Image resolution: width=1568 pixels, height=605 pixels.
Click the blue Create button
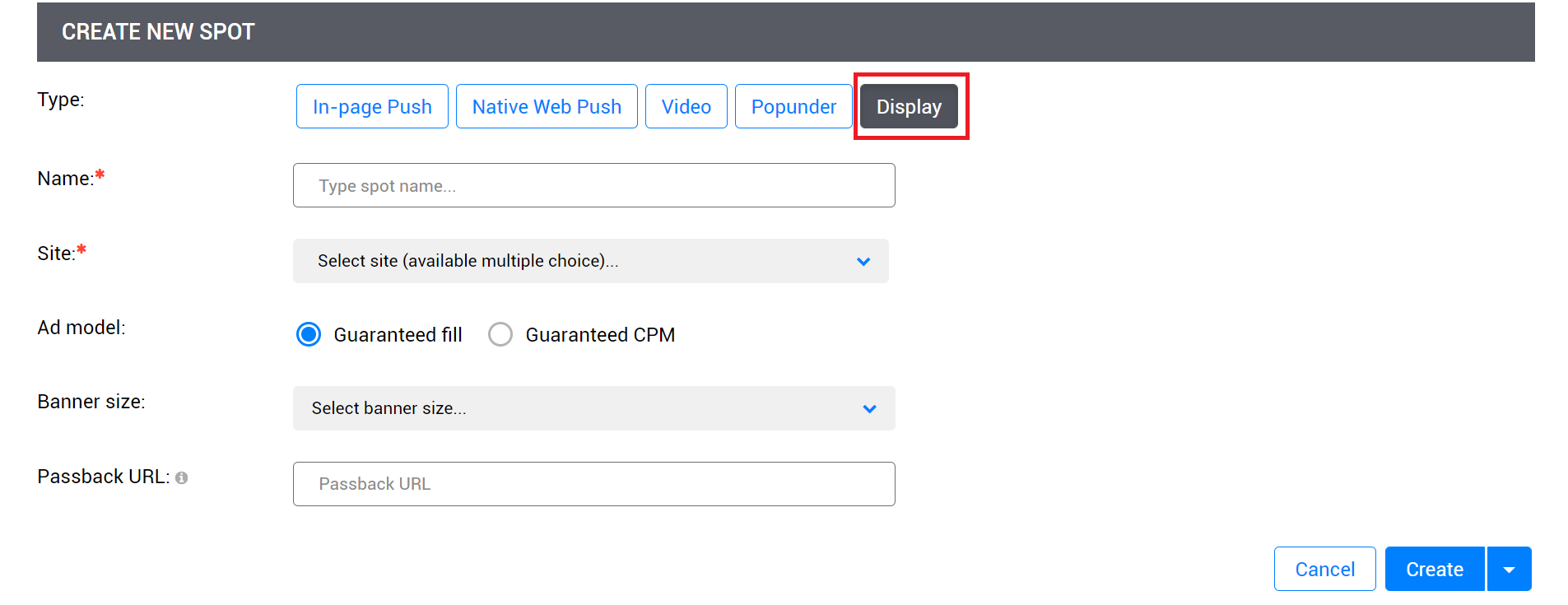[x=1434, y=570]
